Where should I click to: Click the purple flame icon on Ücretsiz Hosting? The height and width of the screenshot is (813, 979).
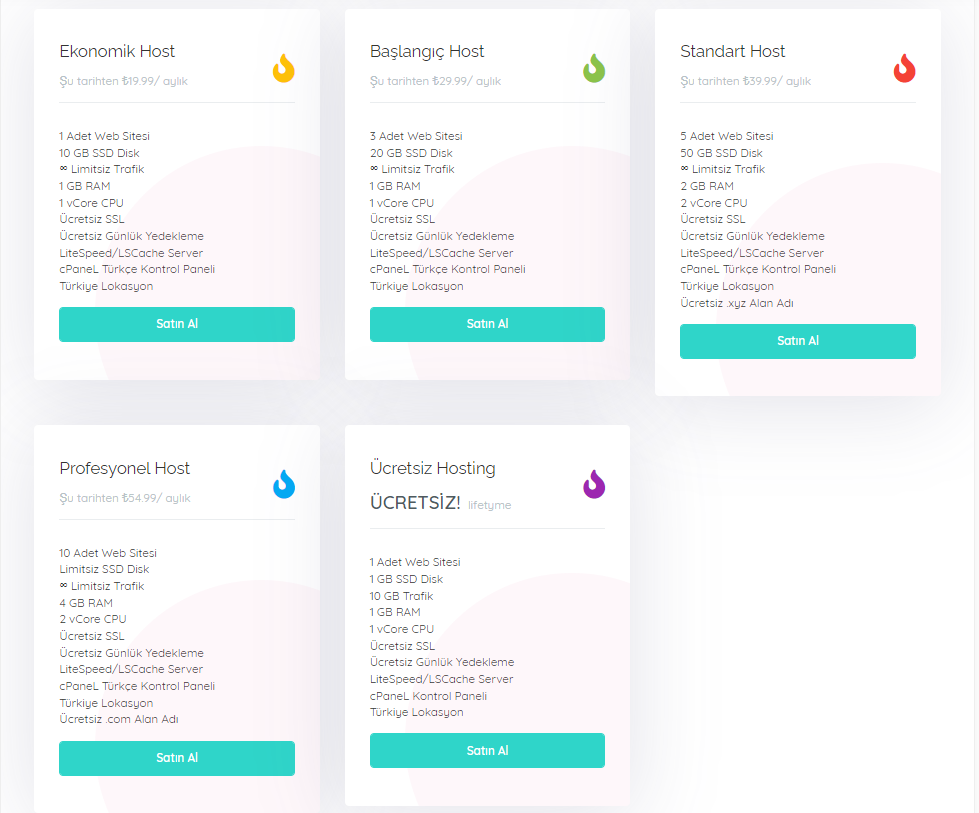click(594, 485)
